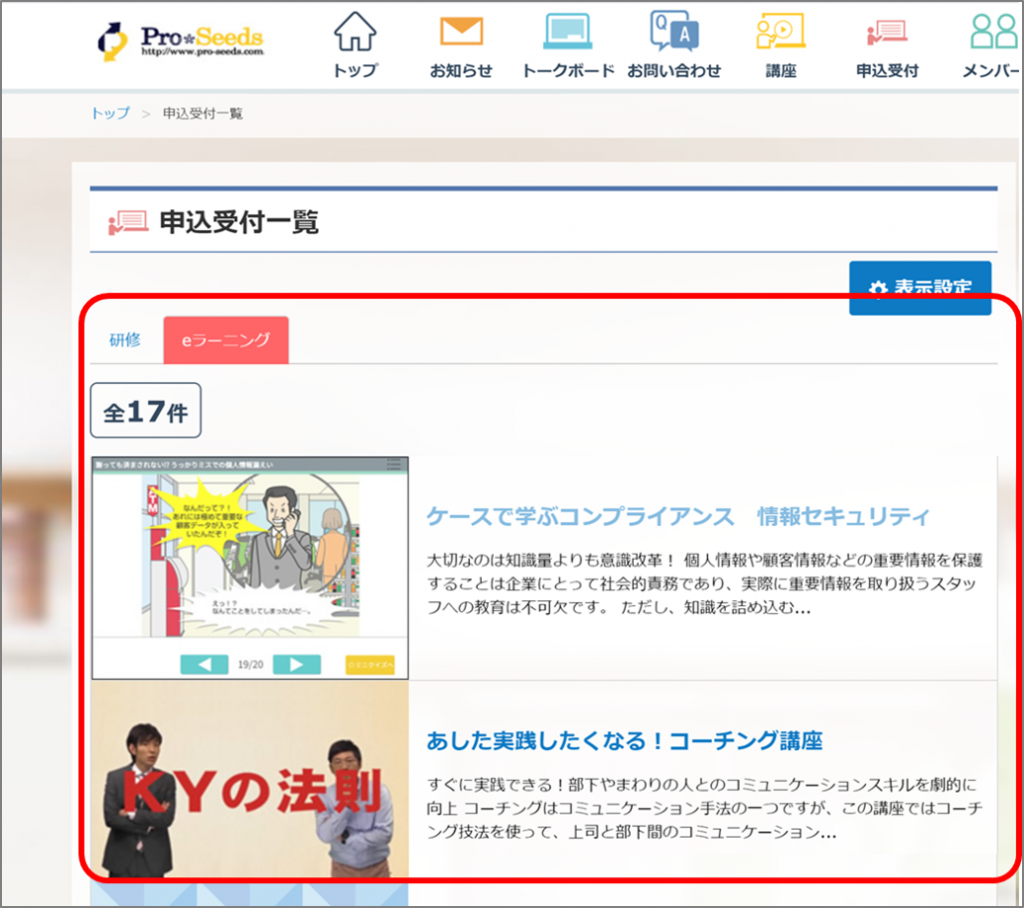Click the トップ breadcrumb link
The width and height of the screenshot is (1024, 908).
(x=110, y=113)
